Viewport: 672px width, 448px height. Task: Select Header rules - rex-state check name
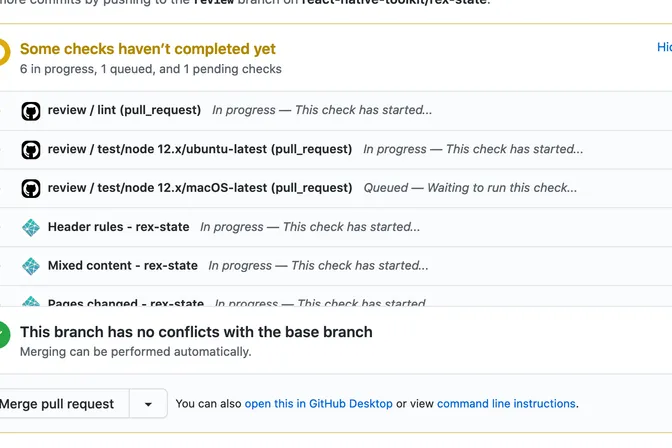[x=119, y=227]
